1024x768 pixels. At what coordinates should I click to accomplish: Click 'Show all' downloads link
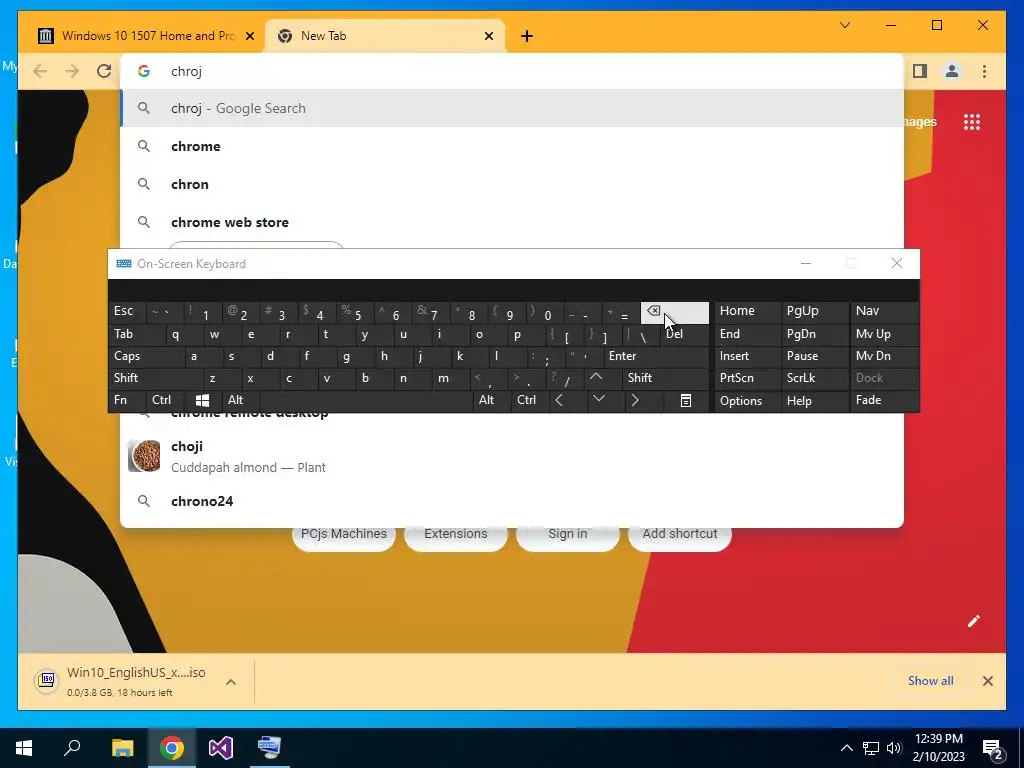coord(931,680)
